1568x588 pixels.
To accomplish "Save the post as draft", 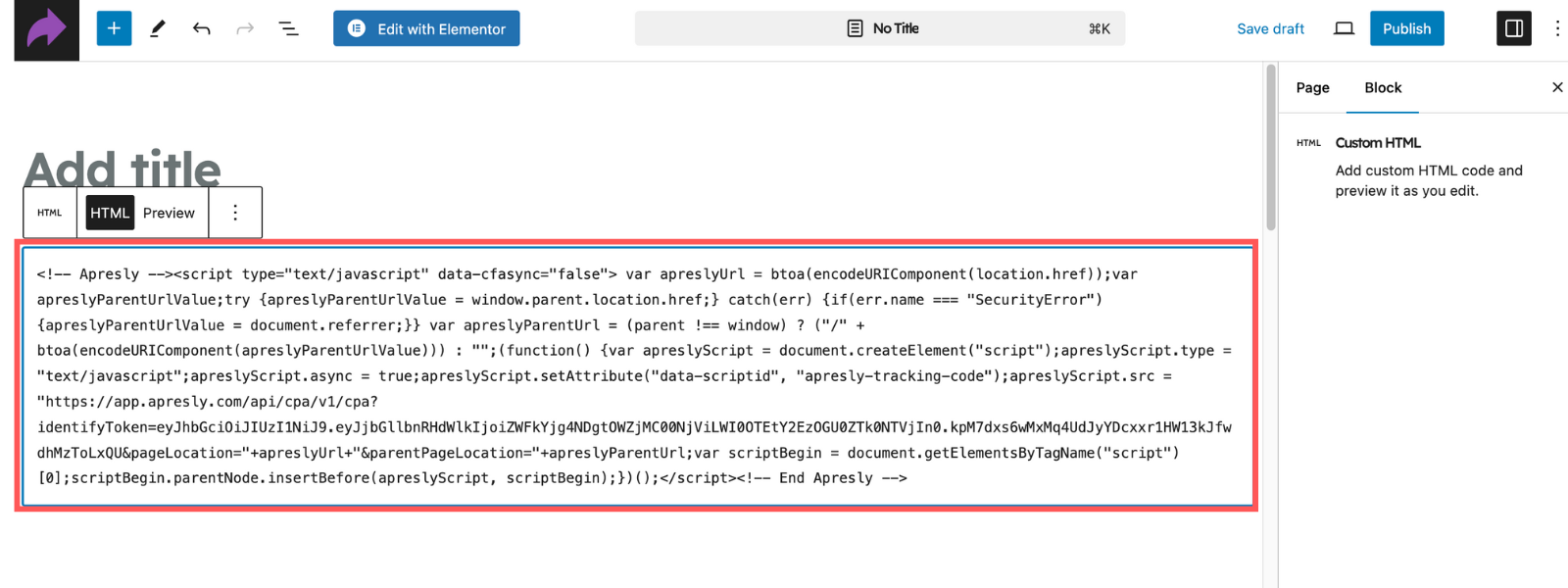I will (x=1270, y=28).
